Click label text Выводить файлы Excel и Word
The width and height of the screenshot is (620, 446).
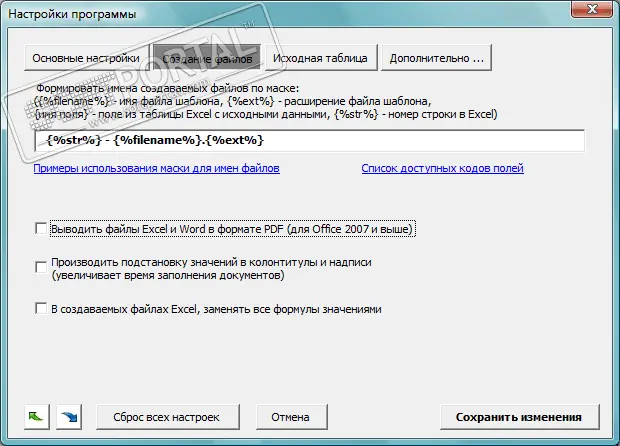tap(232, 229)
